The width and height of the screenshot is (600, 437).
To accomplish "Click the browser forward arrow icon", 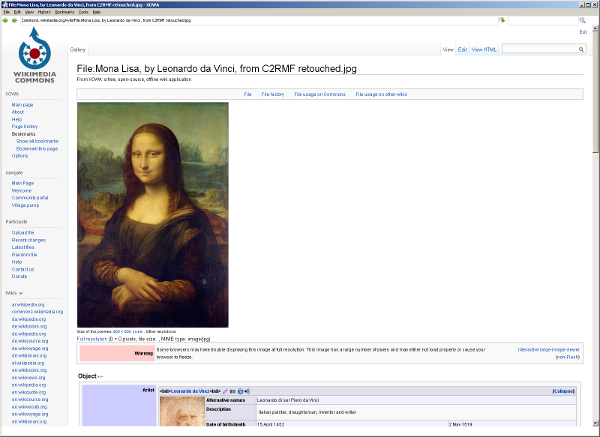I will click(15, 19).
